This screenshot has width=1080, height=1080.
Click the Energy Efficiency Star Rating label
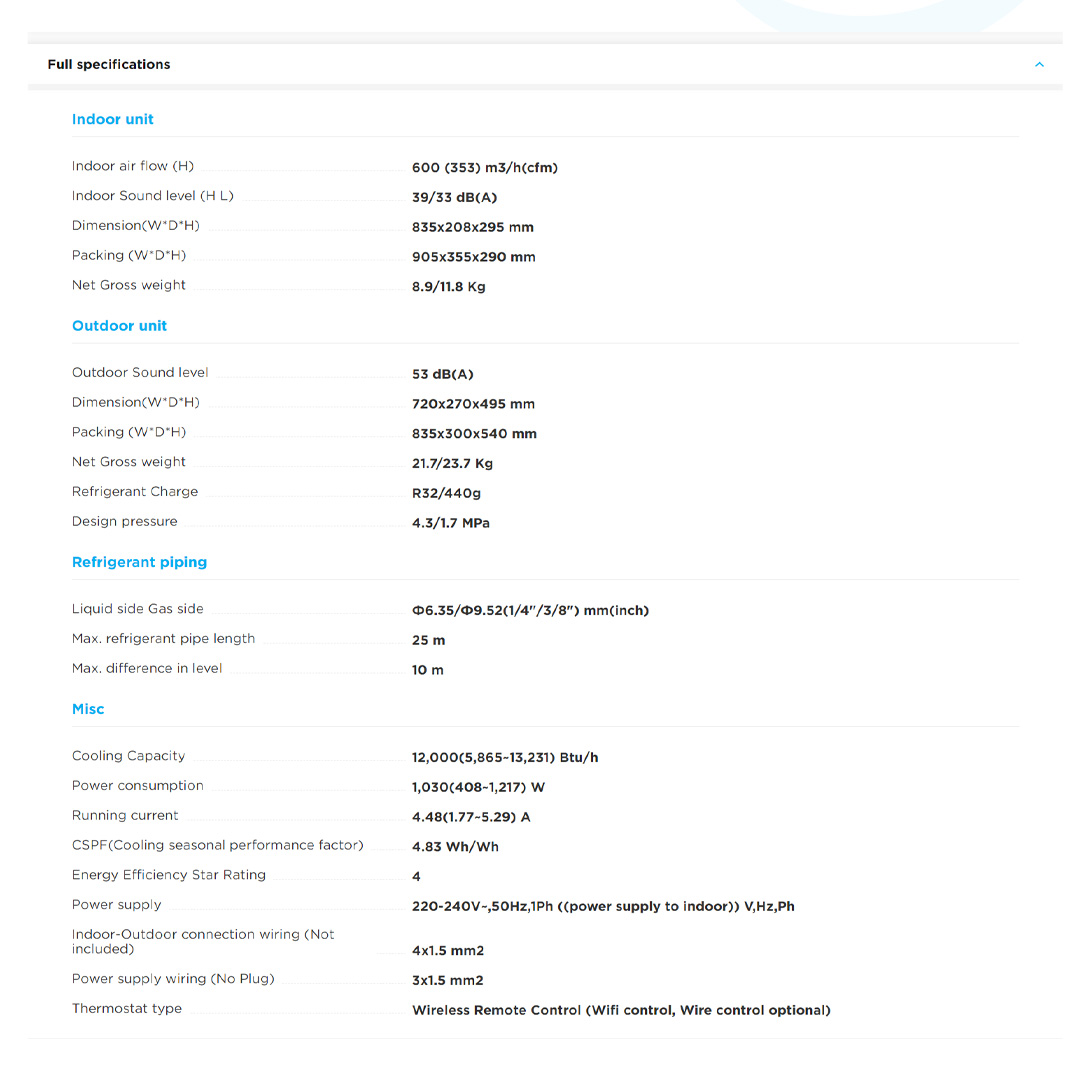click(x=169, y=875)
